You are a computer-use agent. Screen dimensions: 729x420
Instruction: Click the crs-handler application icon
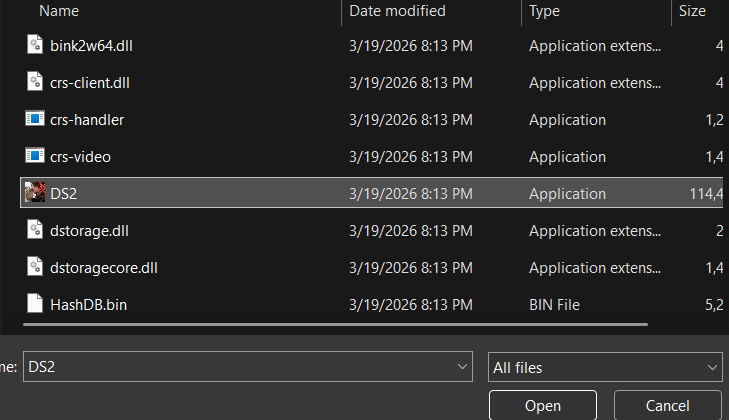[35, 119]
